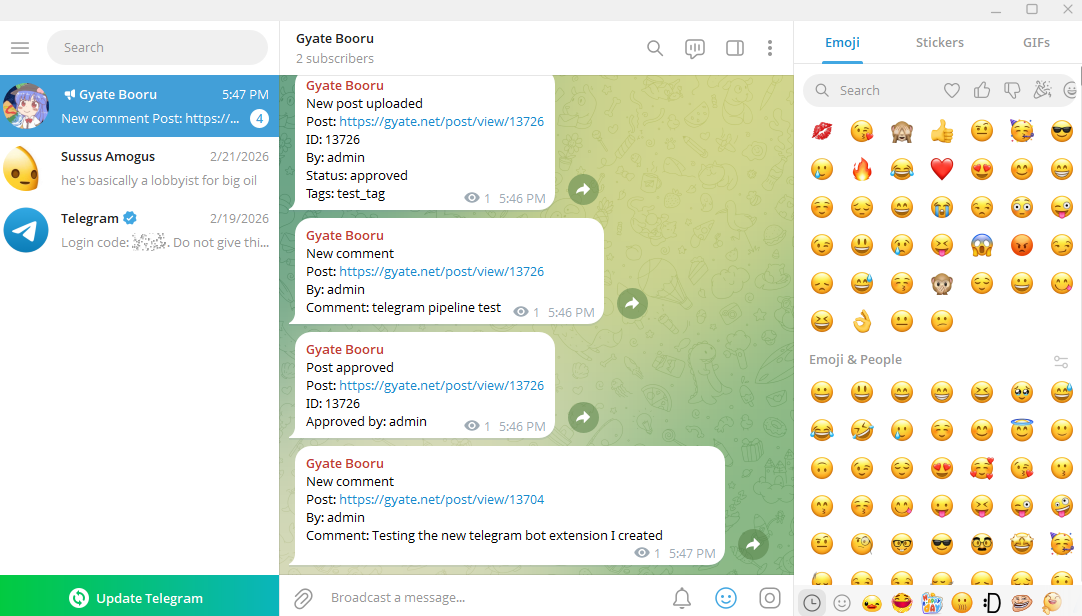Click the attach file paperclip icon
The height and width of the screenshot is (616, 1082).
pos(303,598)
